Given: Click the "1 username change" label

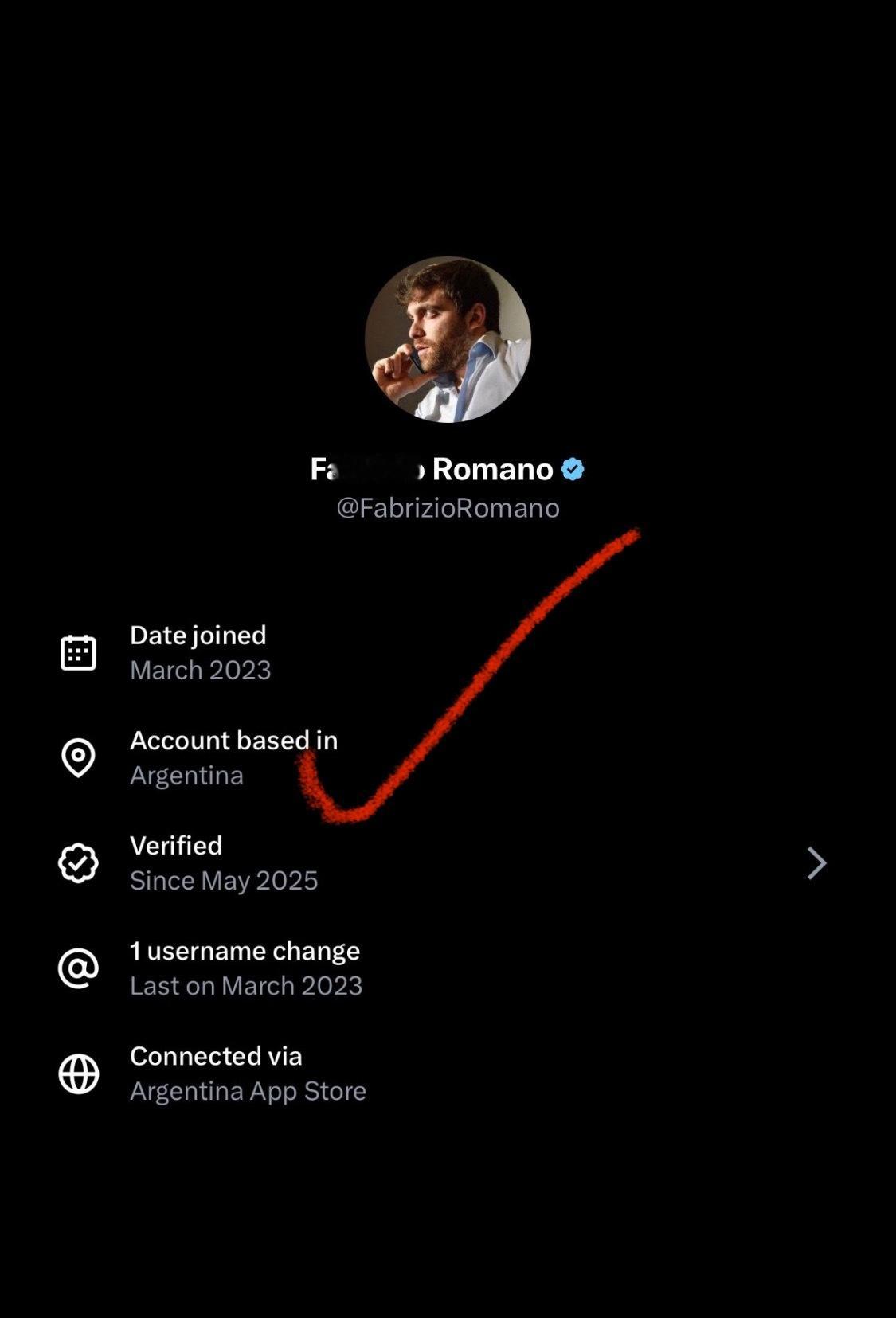Looking at the screenshot, I should coord(245,951).
